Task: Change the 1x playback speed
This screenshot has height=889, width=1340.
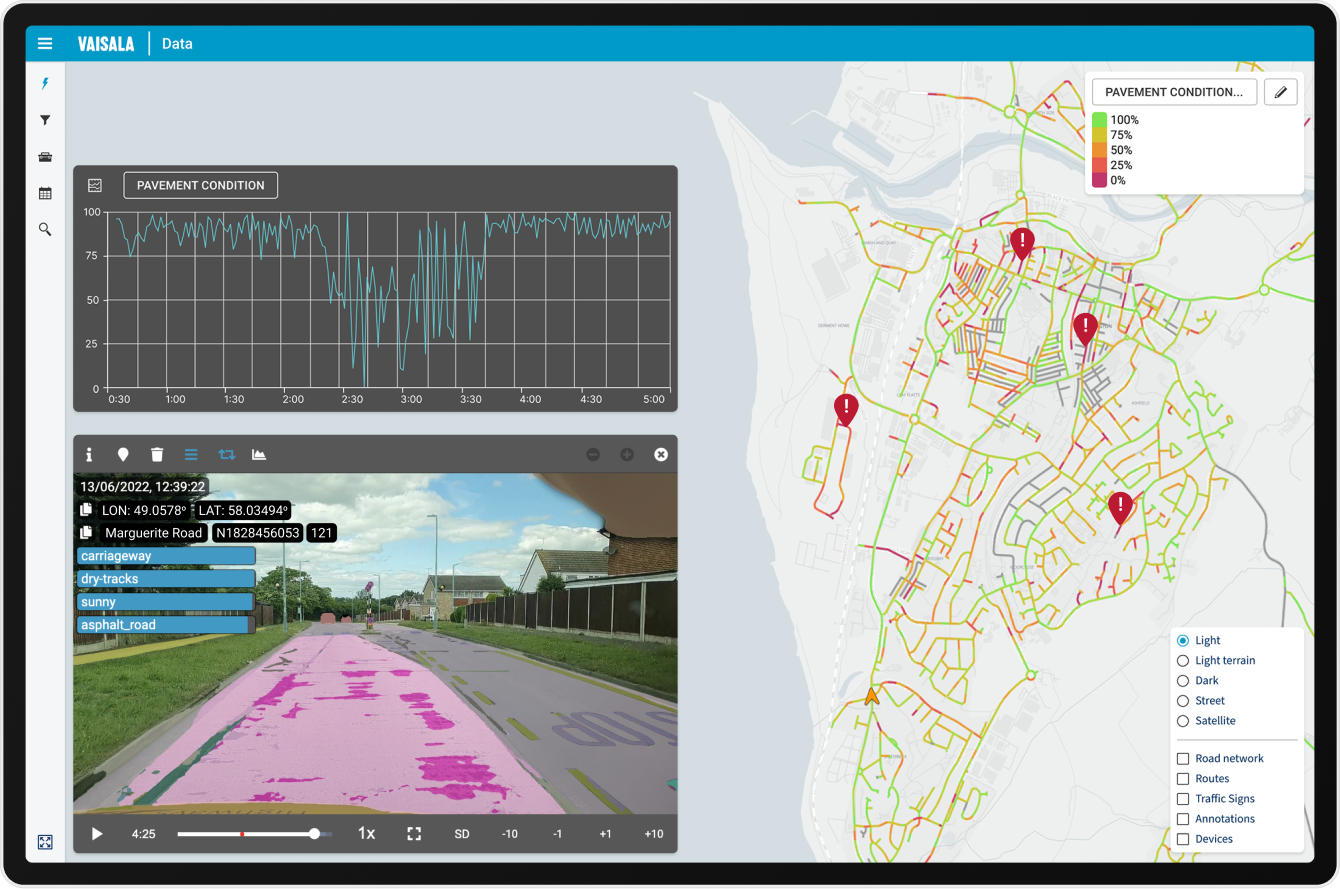Action: pos(367,834)
